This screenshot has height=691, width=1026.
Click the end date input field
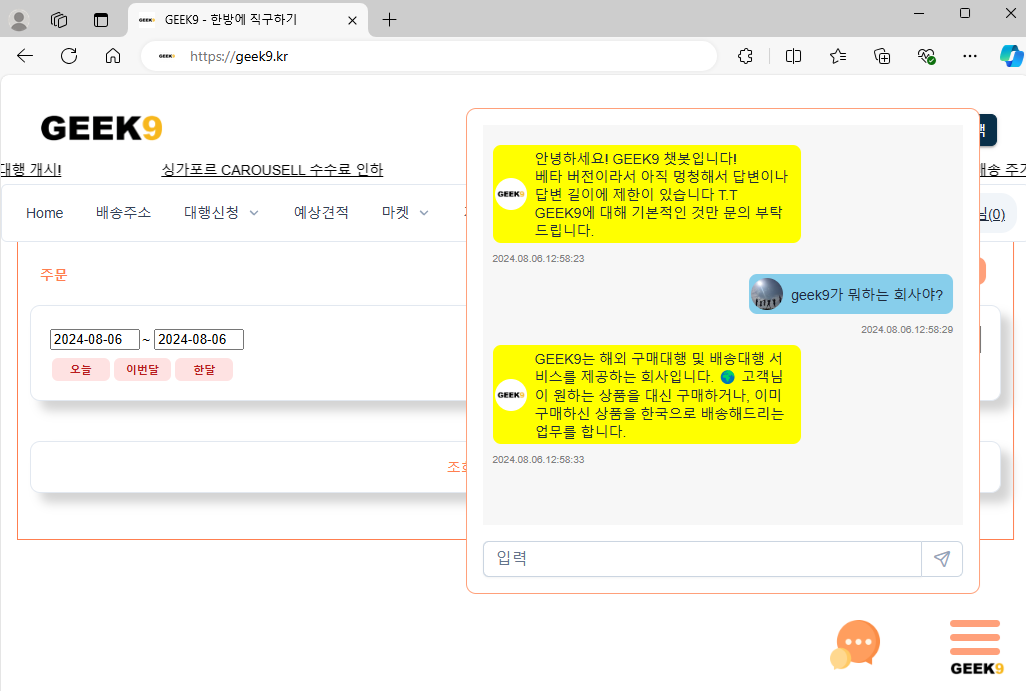(x=199, y=340)
